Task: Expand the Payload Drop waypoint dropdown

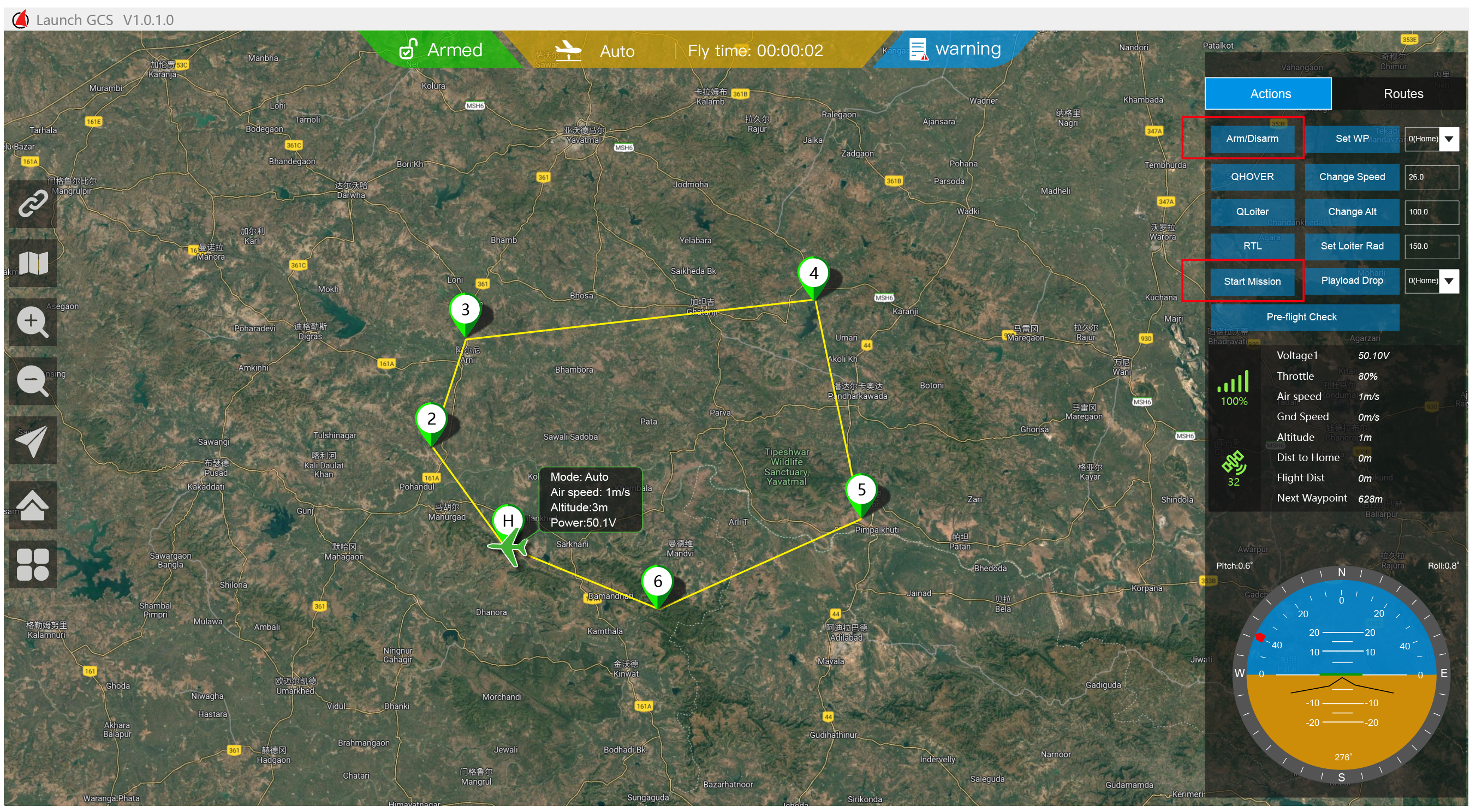Action: click(x=1449, y=281)
